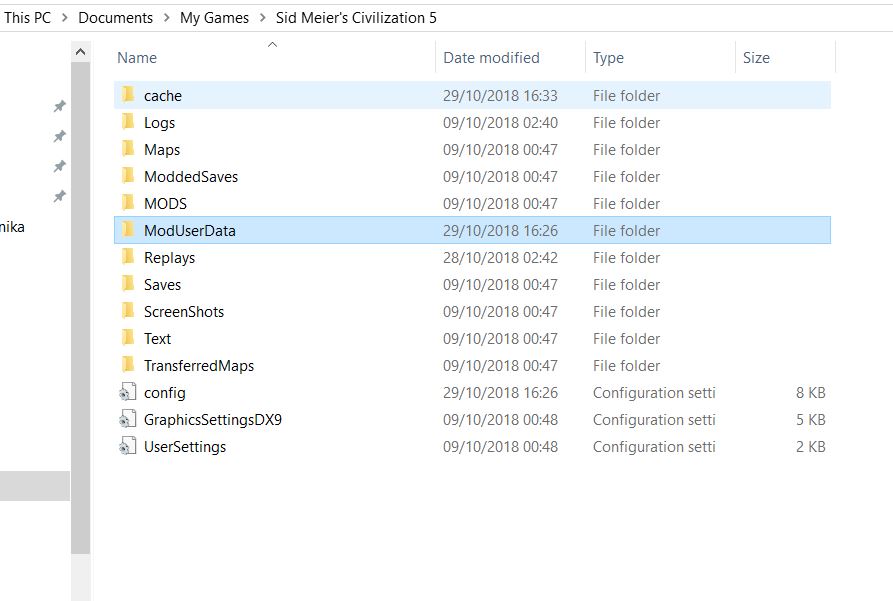This screenshot has height=601, width=893.
Task: Select the ModdedSaves folder name
Action: 191,177
